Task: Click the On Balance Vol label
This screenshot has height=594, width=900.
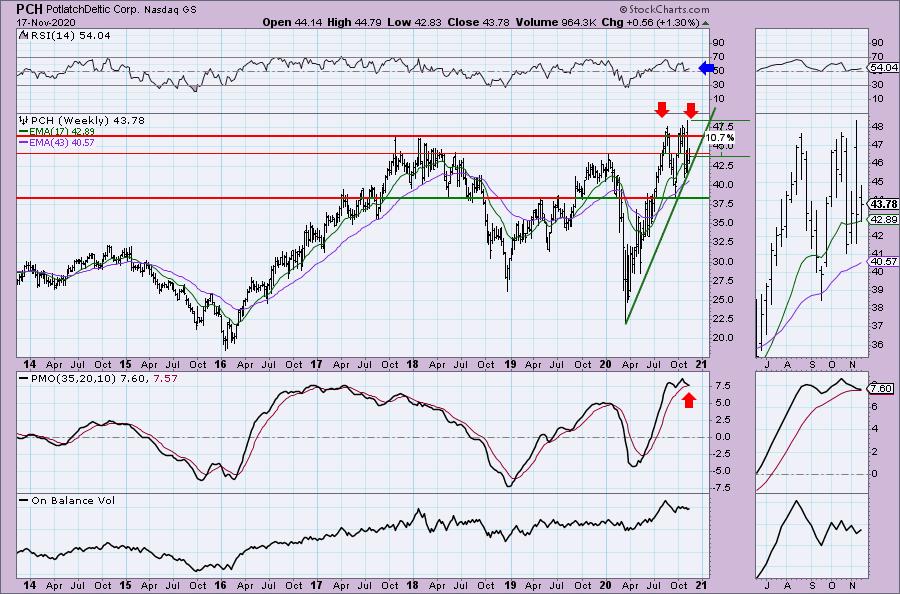Action: coord(73,500)
